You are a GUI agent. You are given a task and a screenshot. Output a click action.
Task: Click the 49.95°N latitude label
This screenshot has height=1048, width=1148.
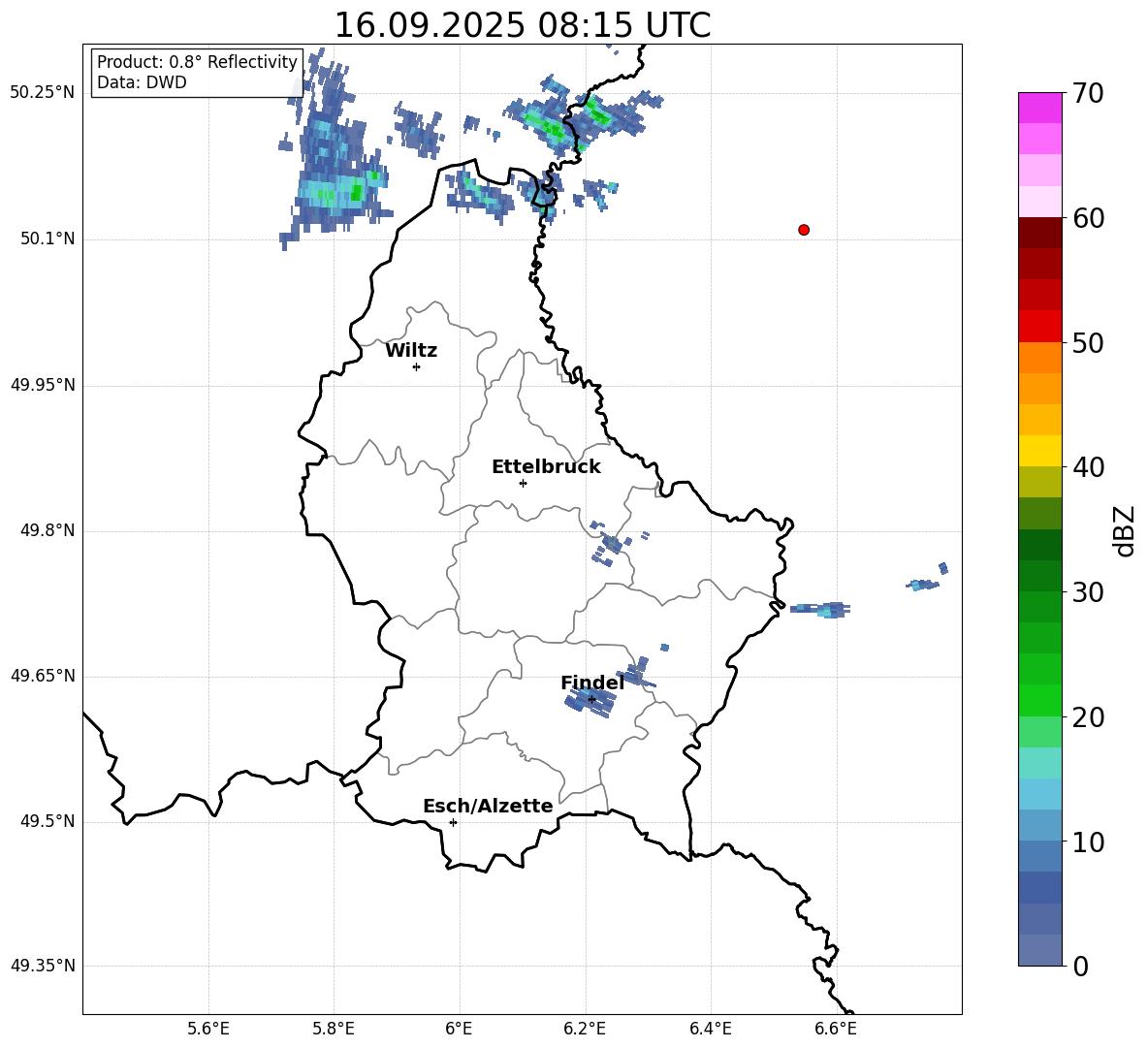42,385
